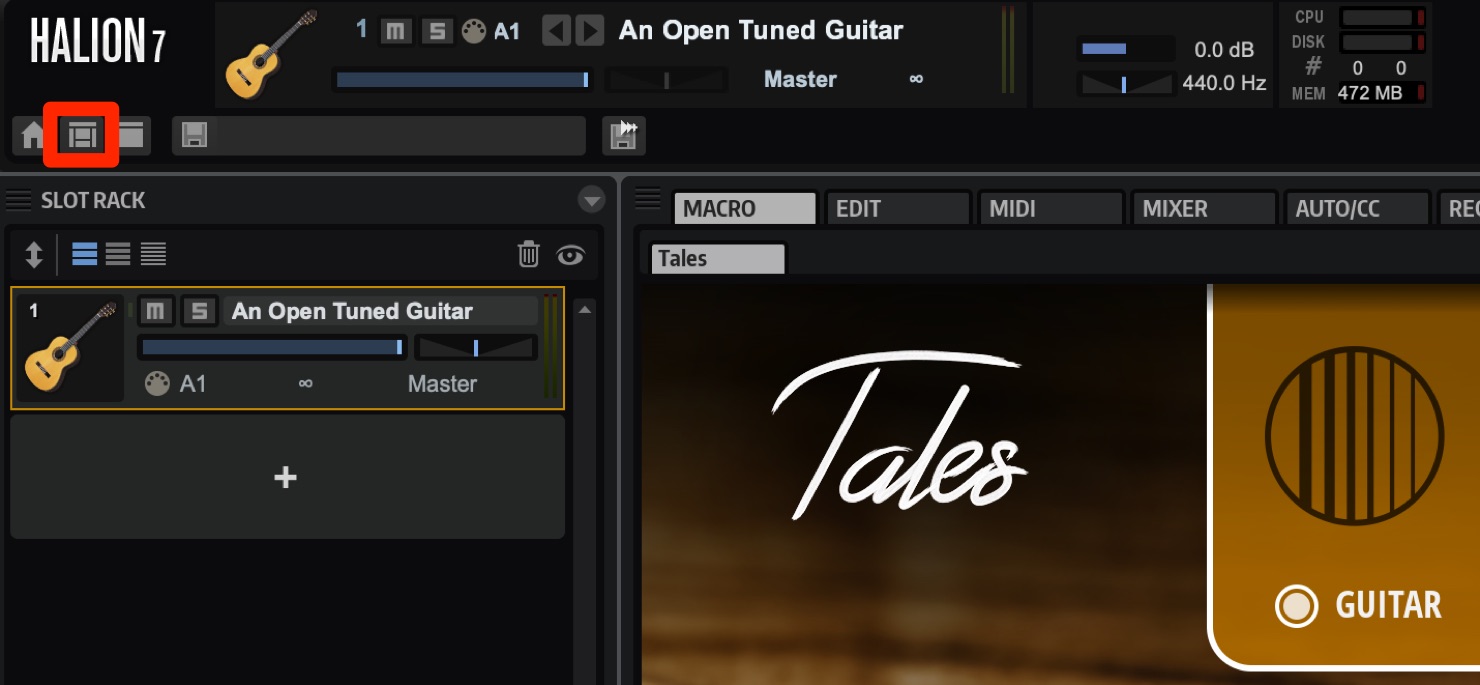Load the next program with the right arrow
Screen dimensions: 1480x685
coord(590,31)
